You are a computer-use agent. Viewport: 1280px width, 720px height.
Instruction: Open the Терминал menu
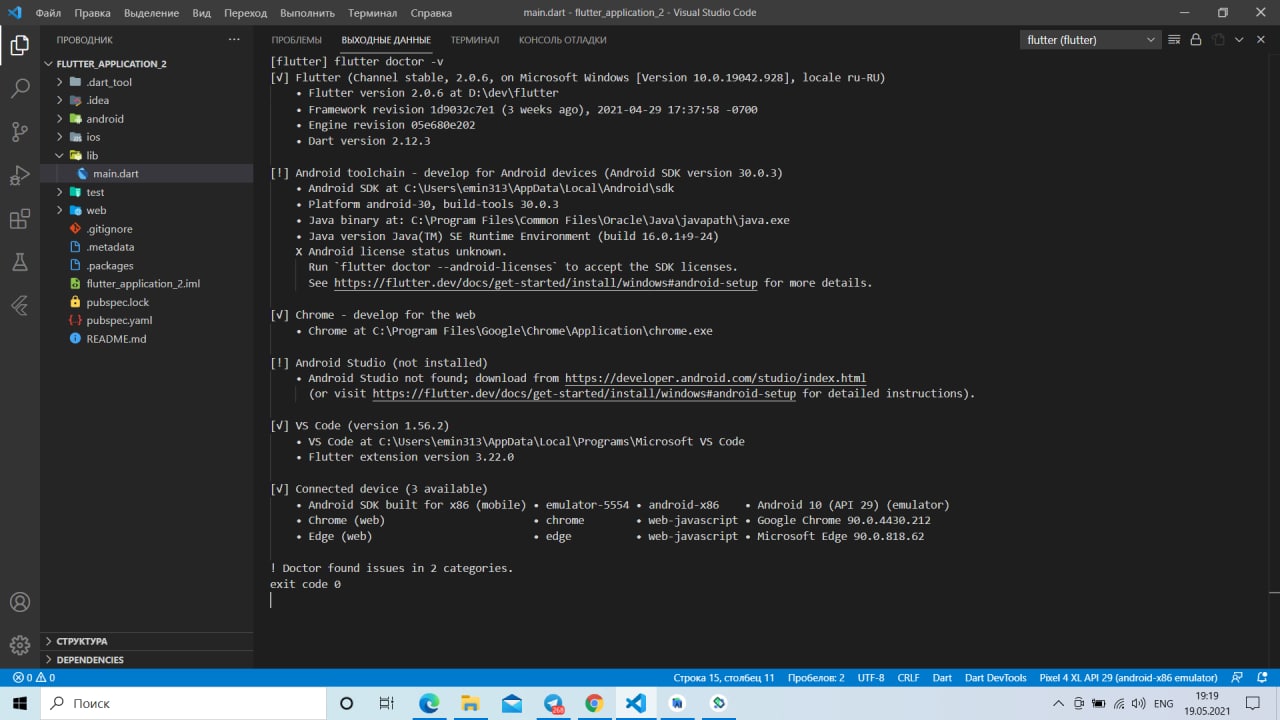372,13
